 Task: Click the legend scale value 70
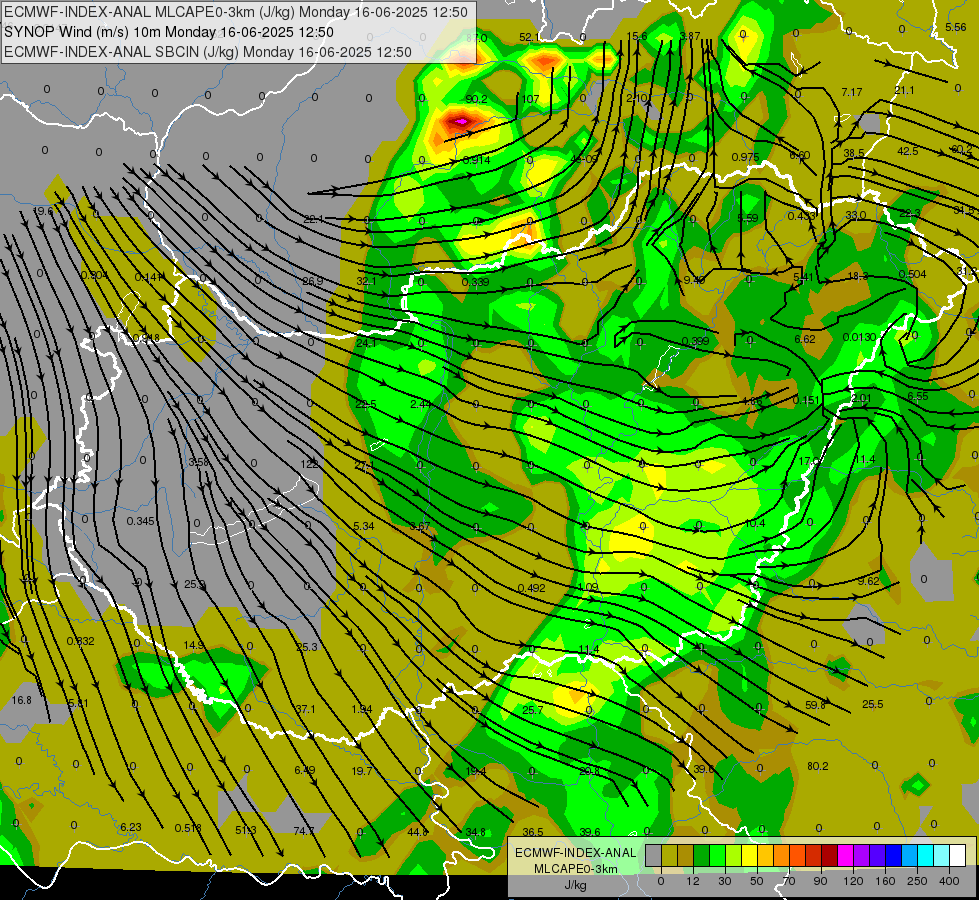click(x=789, y=881)
